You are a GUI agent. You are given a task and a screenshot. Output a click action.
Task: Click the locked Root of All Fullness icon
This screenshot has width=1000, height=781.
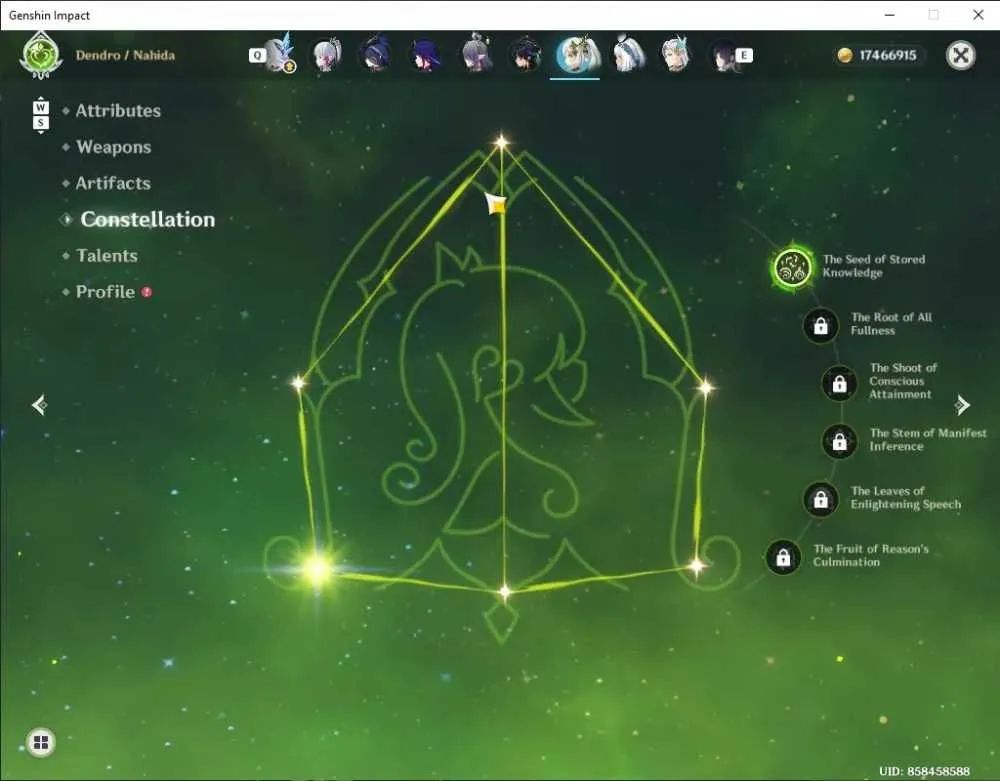(821, 326)
